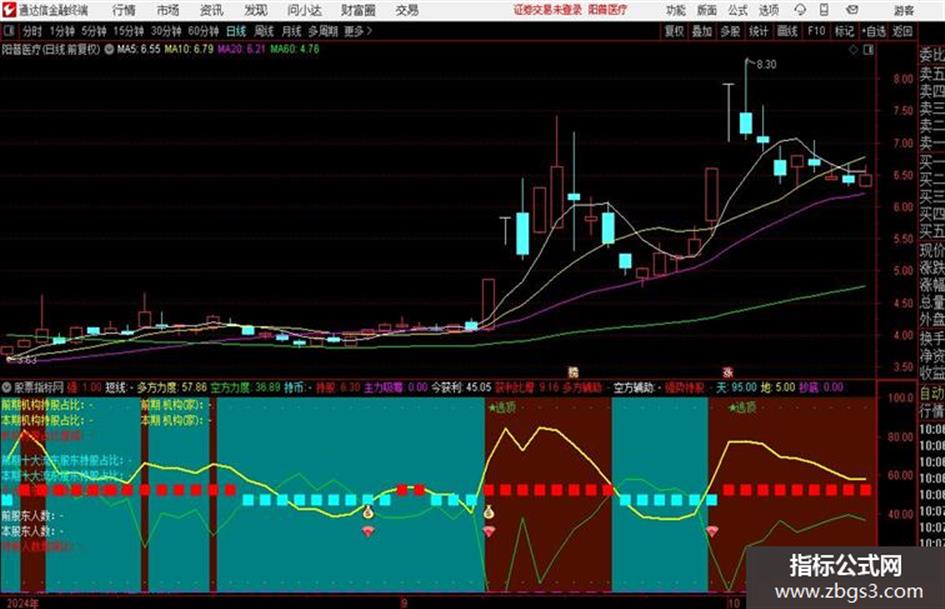The width and height of the screenshot is (945, 609).
Task: Click the 叠加 overlay toolbar button
Action: tap(702, 31)
